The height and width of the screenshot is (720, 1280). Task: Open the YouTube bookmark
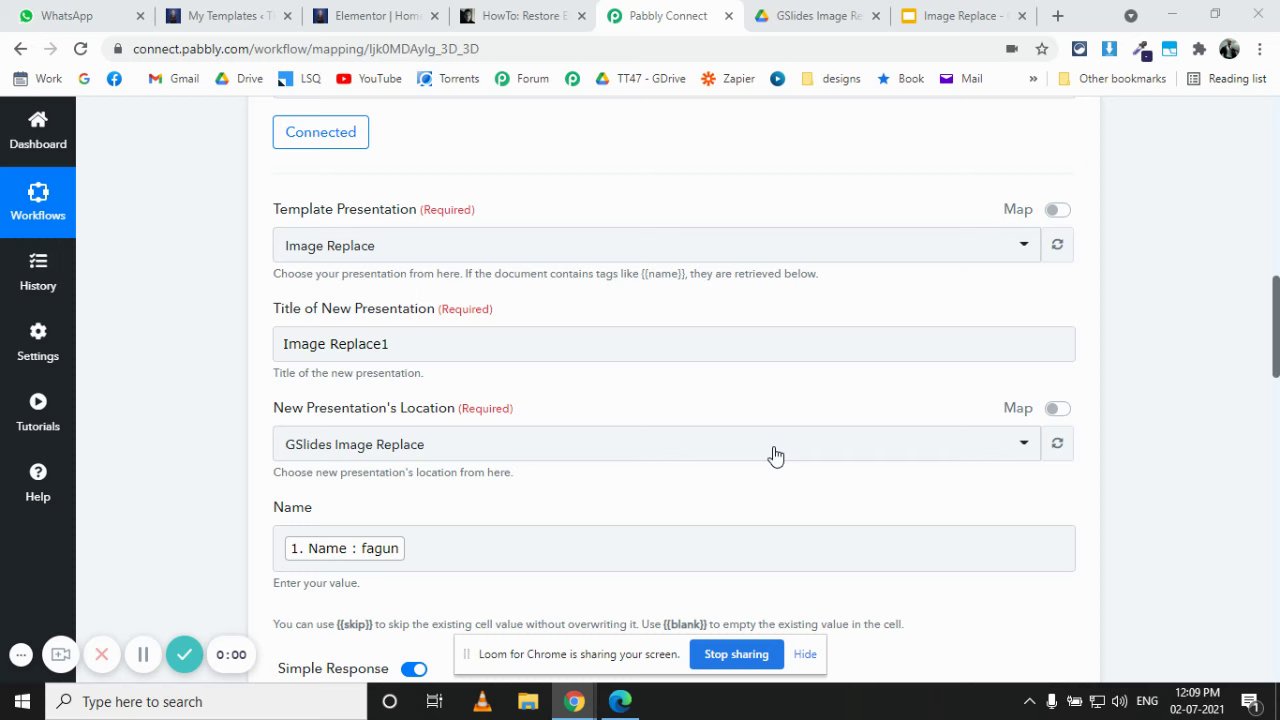pyautogui.click(x=369, y=79)
